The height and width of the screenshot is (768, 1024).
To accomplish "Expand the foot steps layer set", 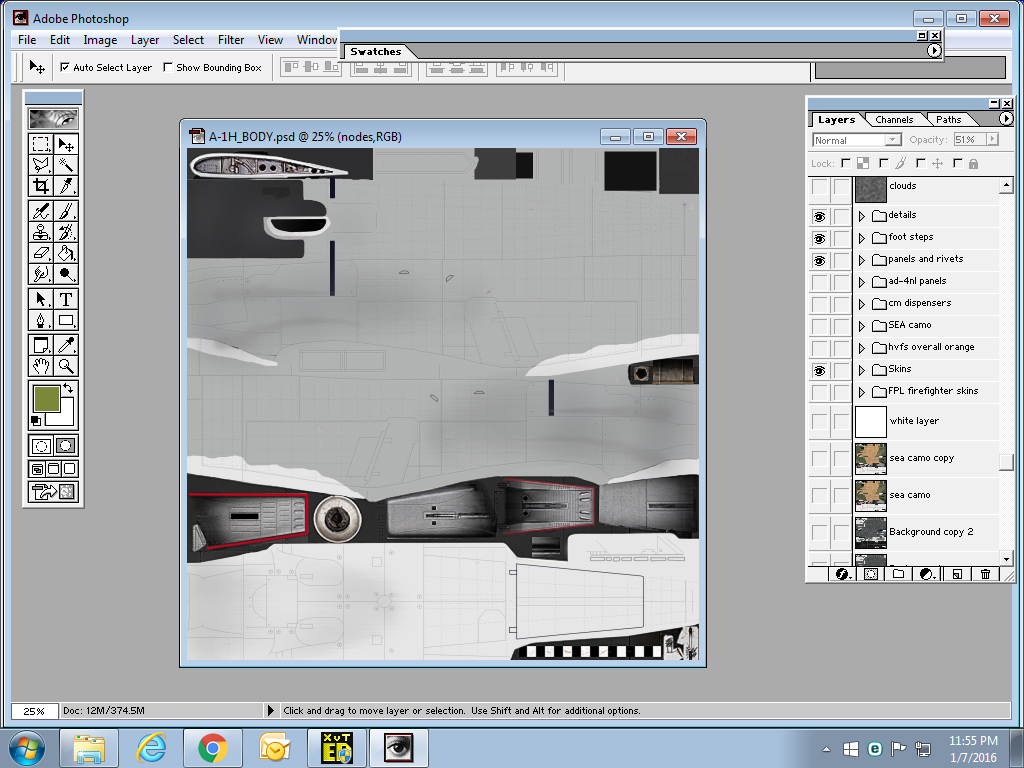I will (862, 238).
